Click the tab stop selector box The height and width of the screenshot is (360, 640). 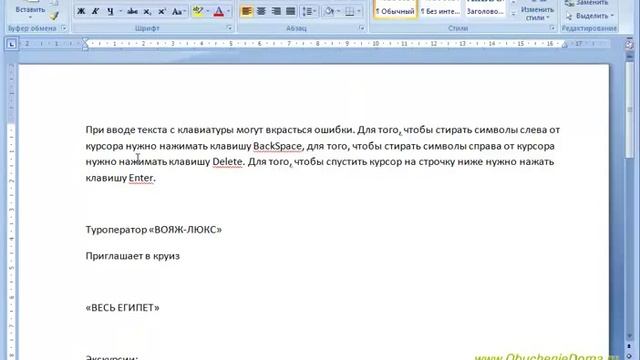11,44
